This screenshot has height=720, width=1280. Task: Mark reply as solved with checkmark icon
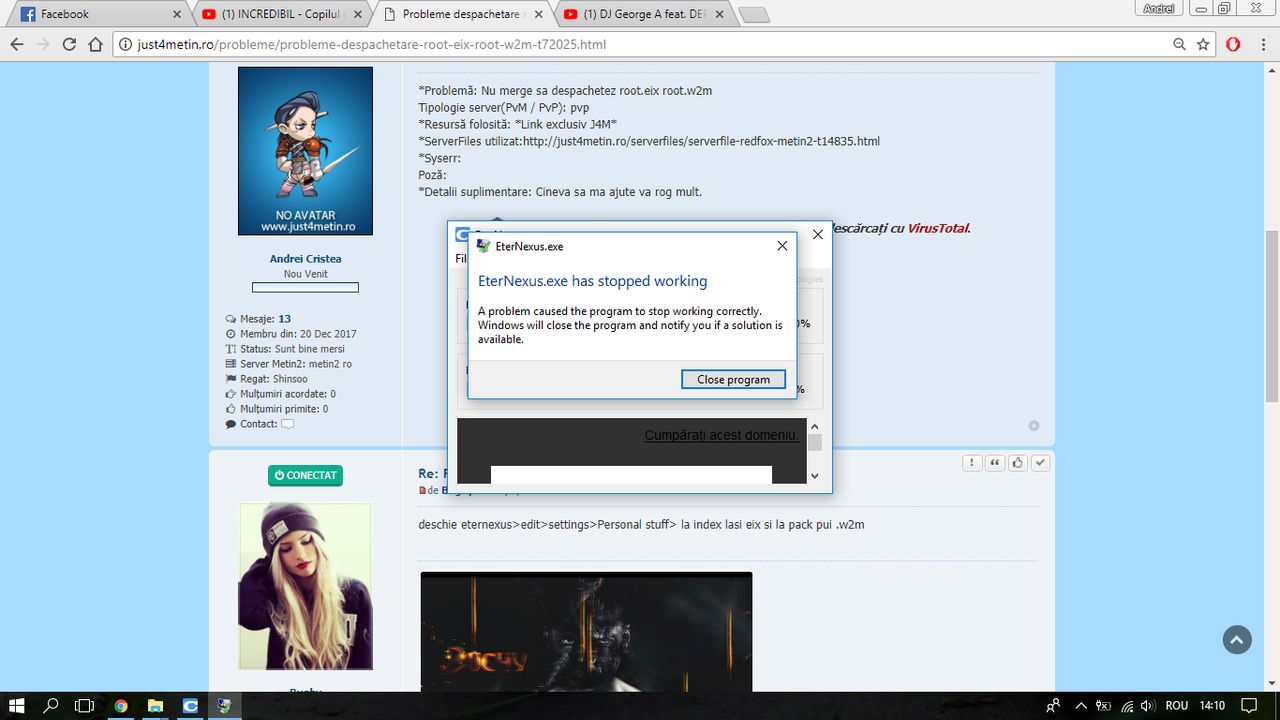click(x=1041, y=462)
